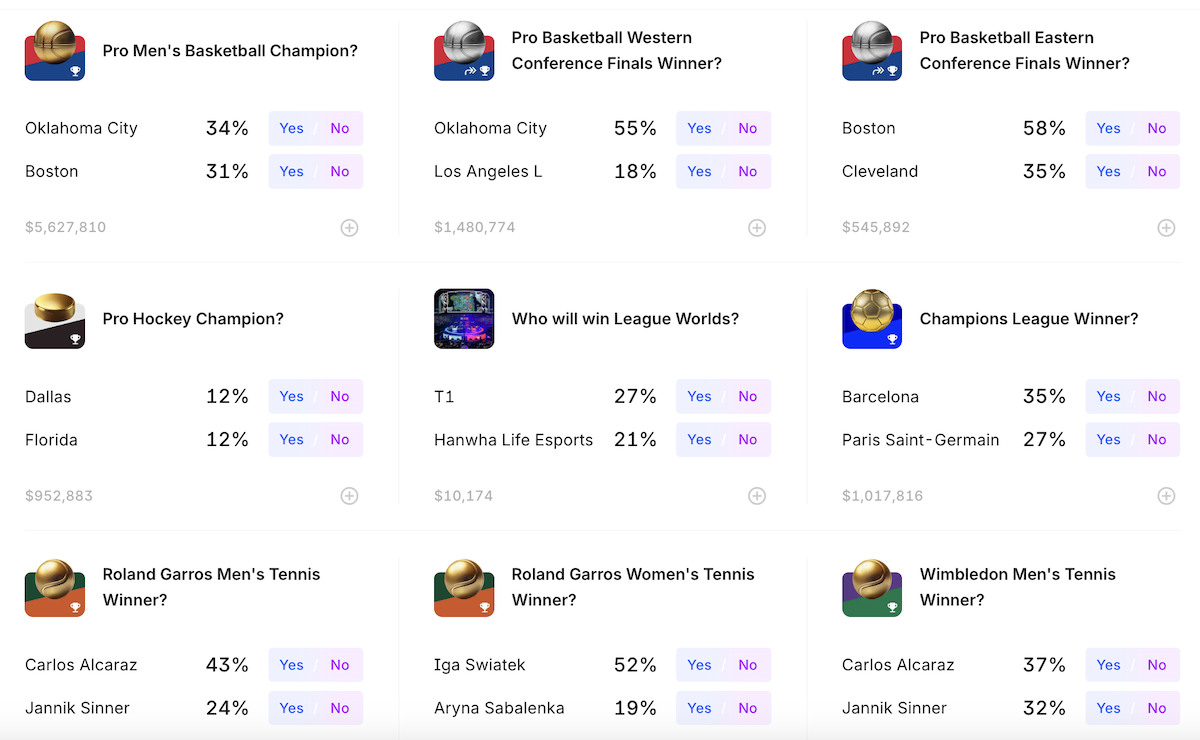Add Pro Men's Basketball Champion market with plus icon
1200x740 pixels.
tap(349, 227)
